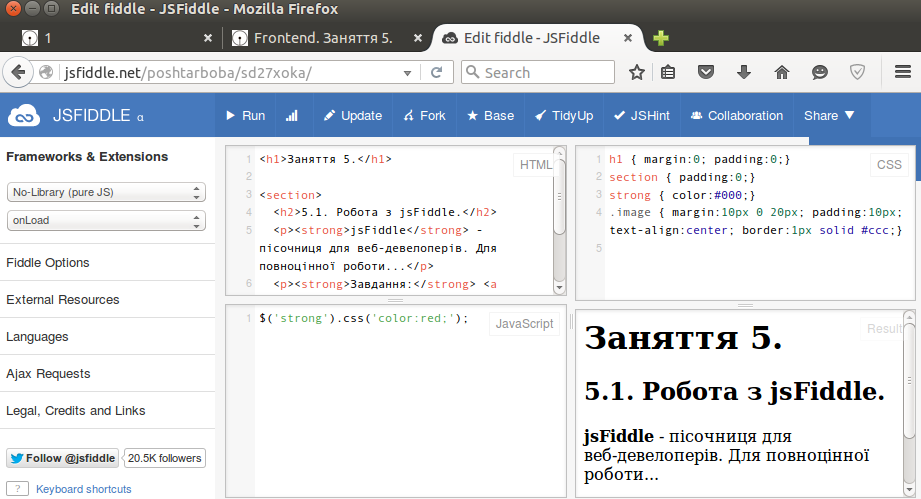
Task: Fork the current fiddle
Action: pos(425,116)
